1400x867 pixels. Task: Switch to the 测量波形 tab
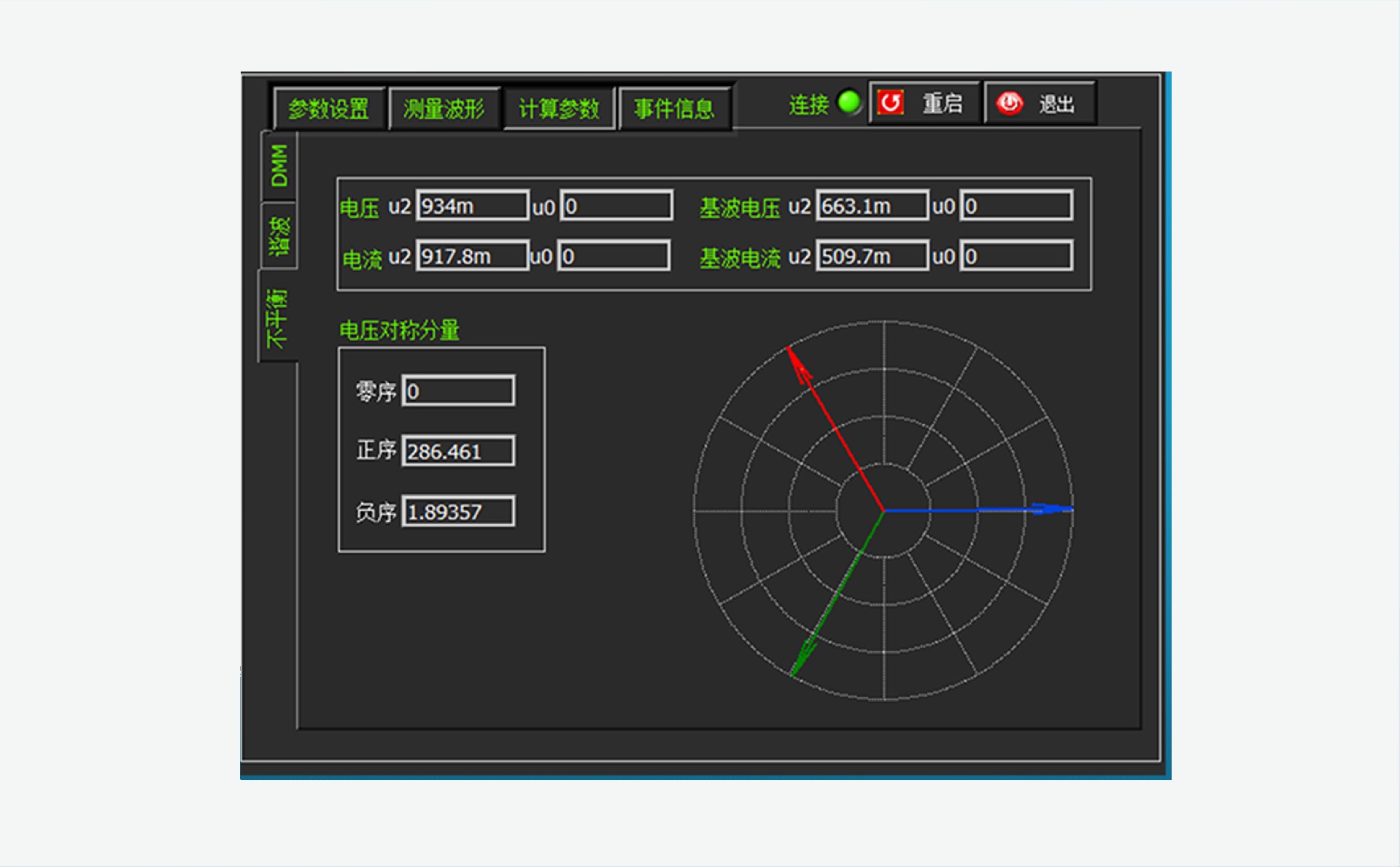[x=444, y=109]
